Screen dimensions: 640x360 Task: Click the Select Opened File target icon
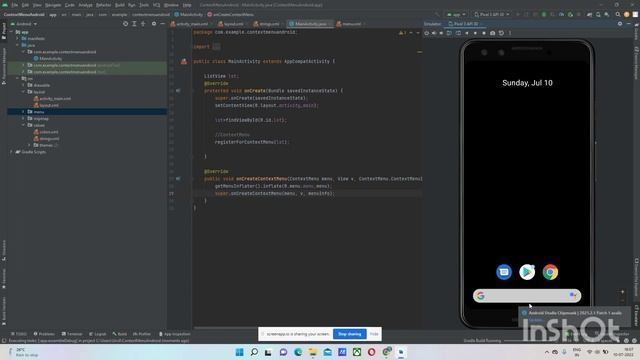(125, 24)
